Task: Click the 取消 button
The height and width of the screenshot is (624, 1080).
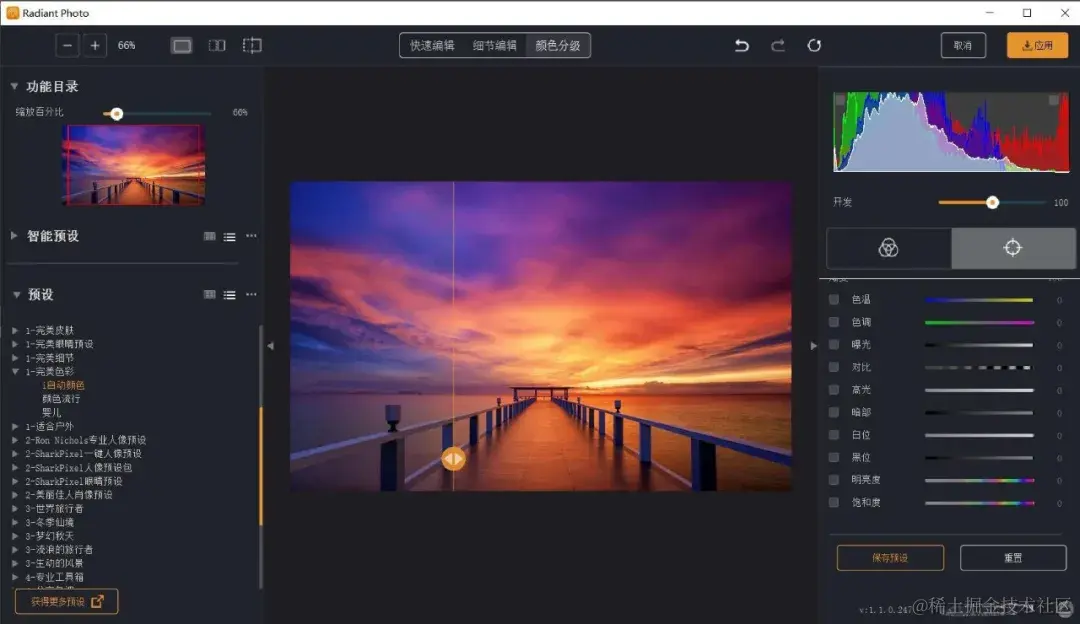Action: pyautogui.click(x=963, y=45)
